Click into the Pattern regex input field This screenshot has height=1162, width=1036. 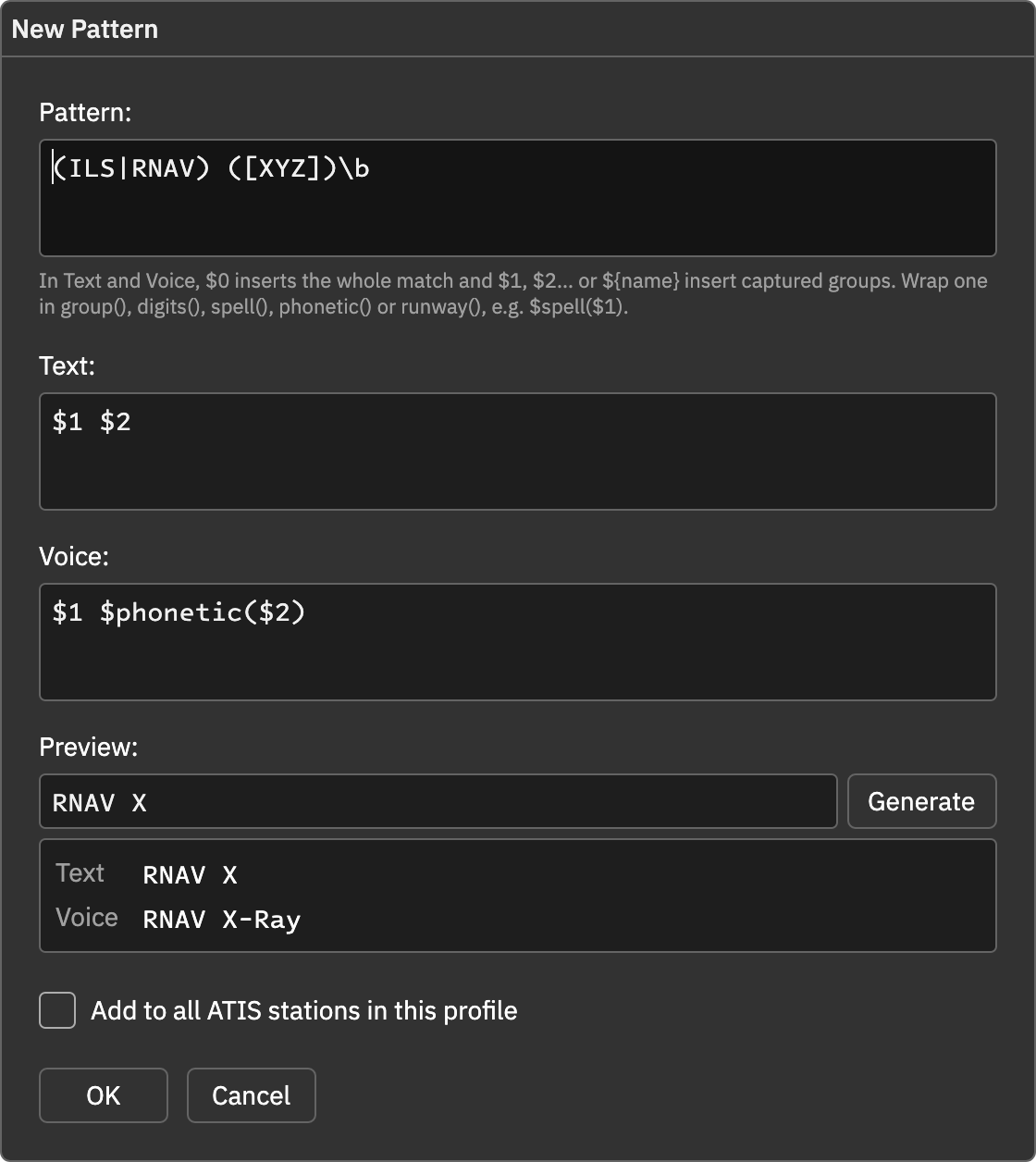coord(517,198)
